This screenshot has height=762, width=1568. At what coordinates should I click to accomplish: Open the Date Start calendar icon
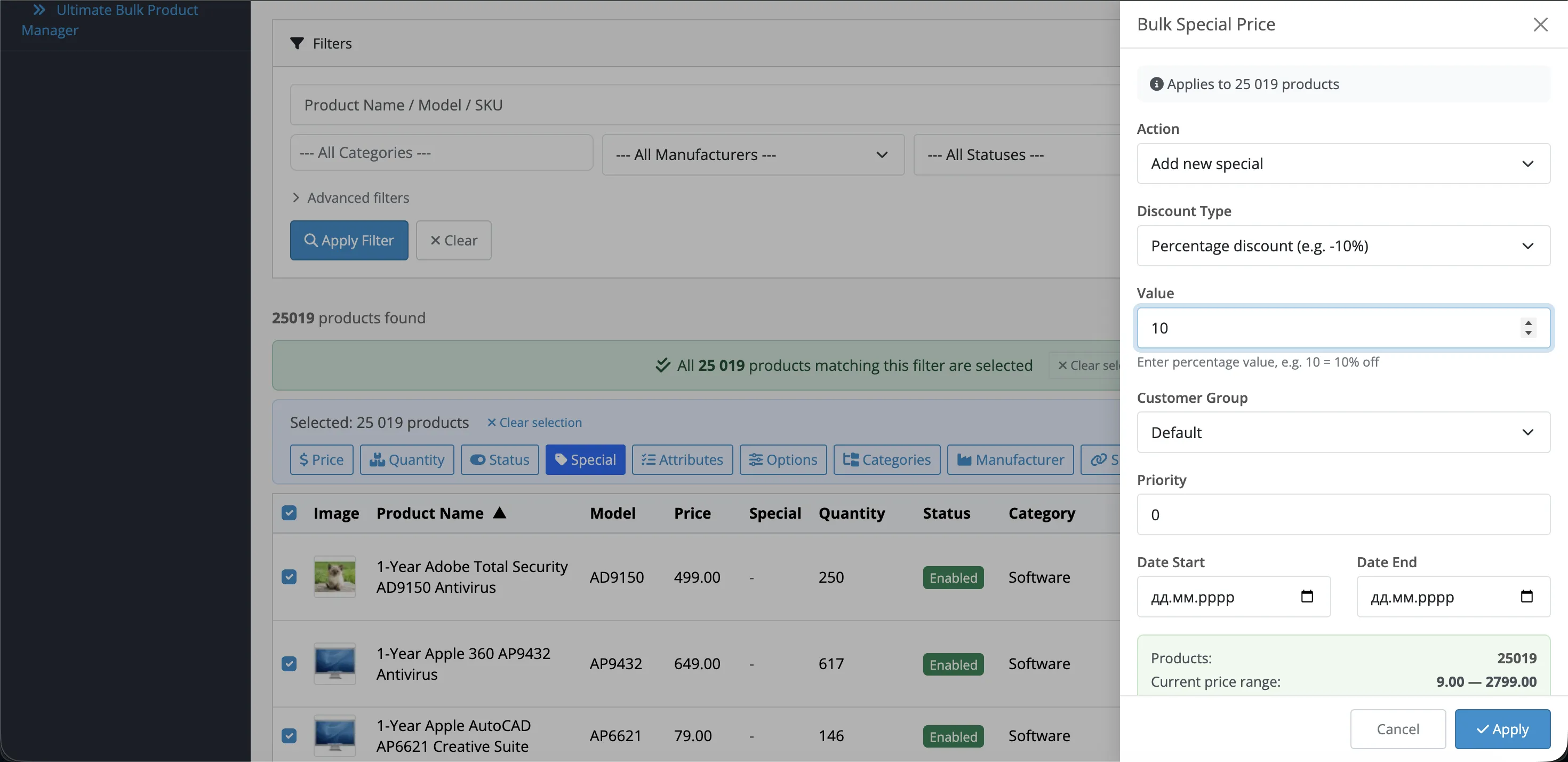pyautogui.click(x=1307, y=596)
